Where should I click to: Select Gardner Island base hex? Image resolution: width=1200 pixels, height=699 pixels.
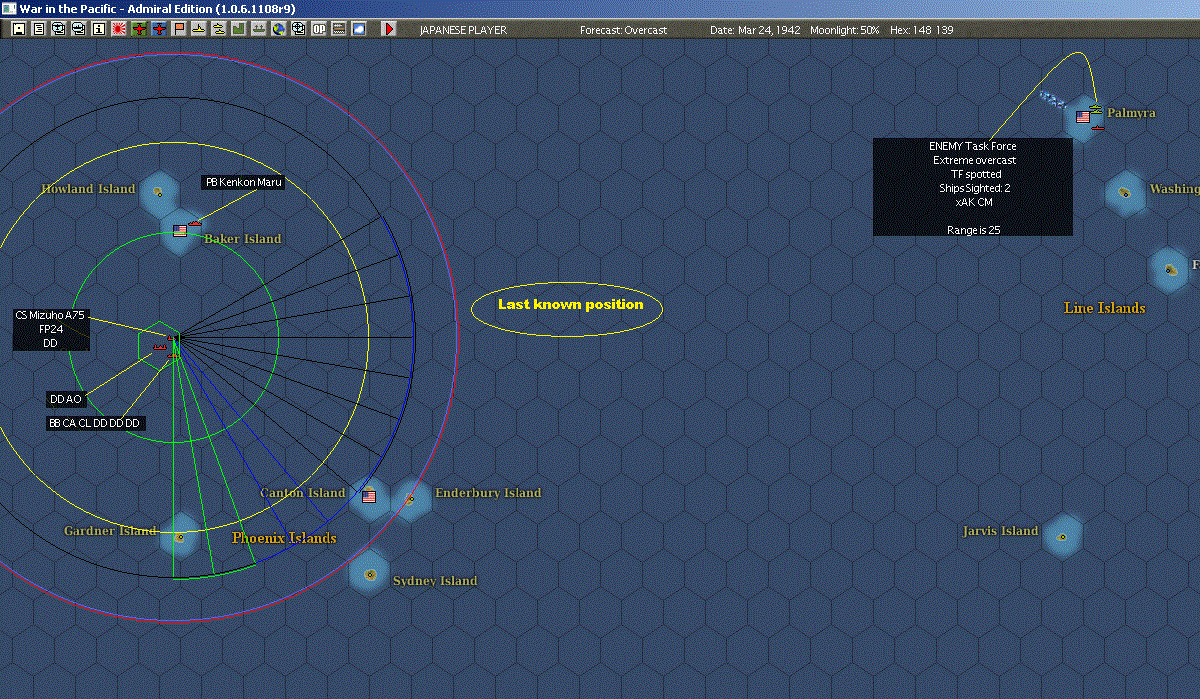(x=180, y=536)
